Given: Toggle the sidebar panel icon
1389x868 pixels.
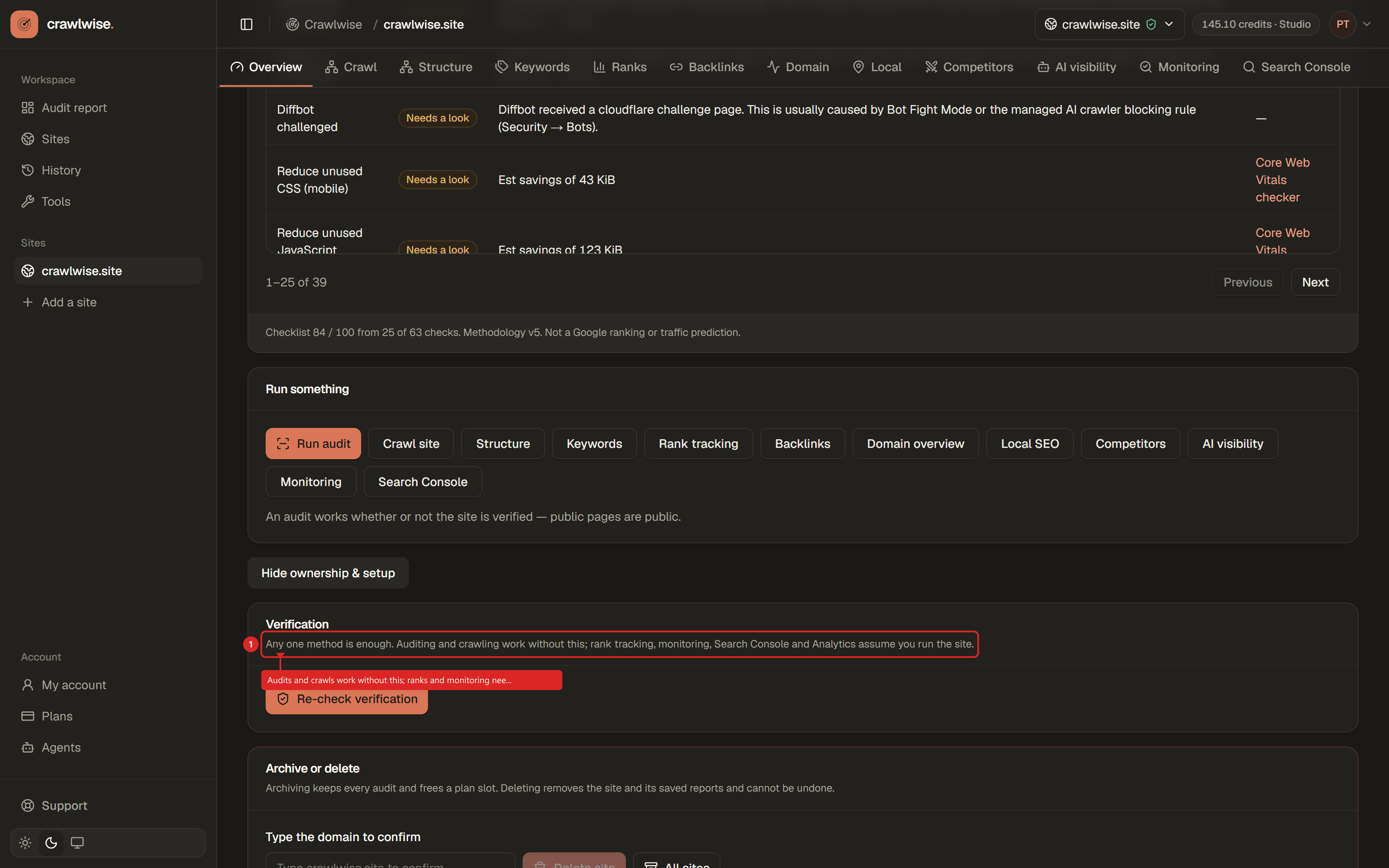Looking at the screenshot, I should point(246,24).
